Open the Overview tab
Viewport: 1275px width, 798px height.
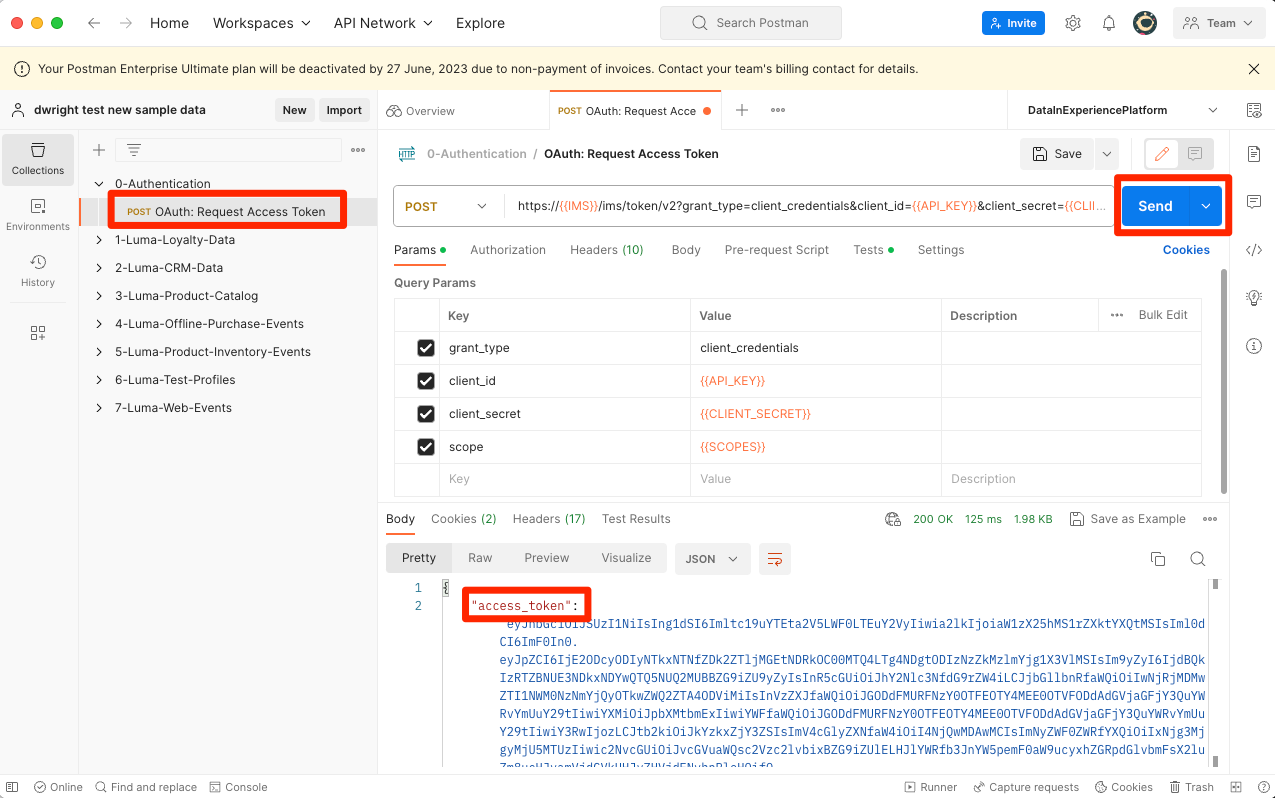pos(420,111)
